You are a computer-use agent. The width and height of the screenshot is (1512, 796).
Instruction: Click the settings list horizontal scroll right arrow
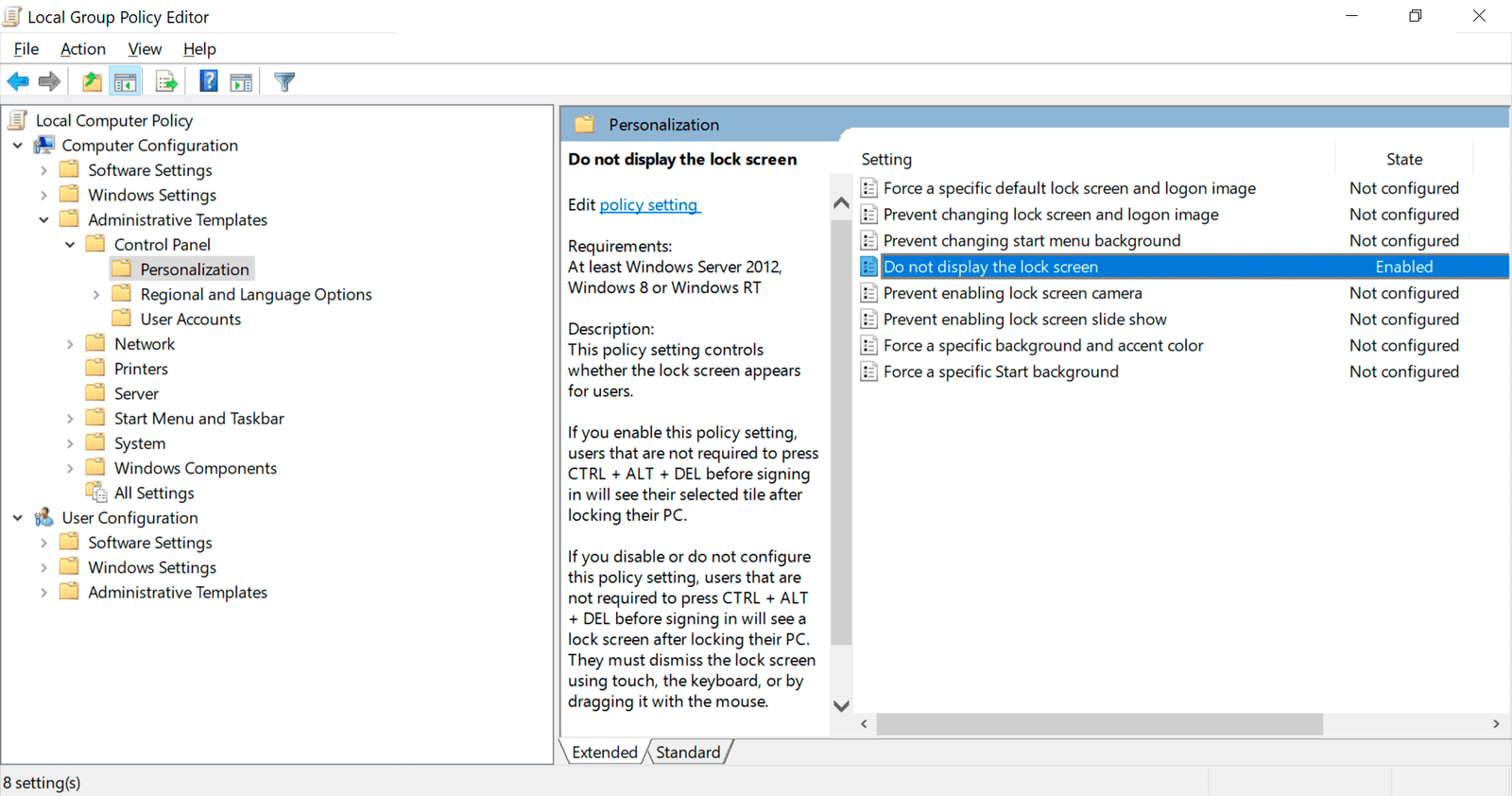[1496, 724]
